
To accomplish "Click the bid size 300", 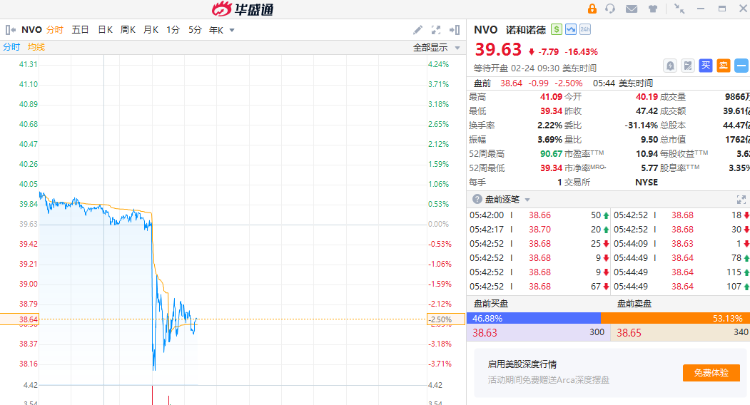I will (597, 332).
